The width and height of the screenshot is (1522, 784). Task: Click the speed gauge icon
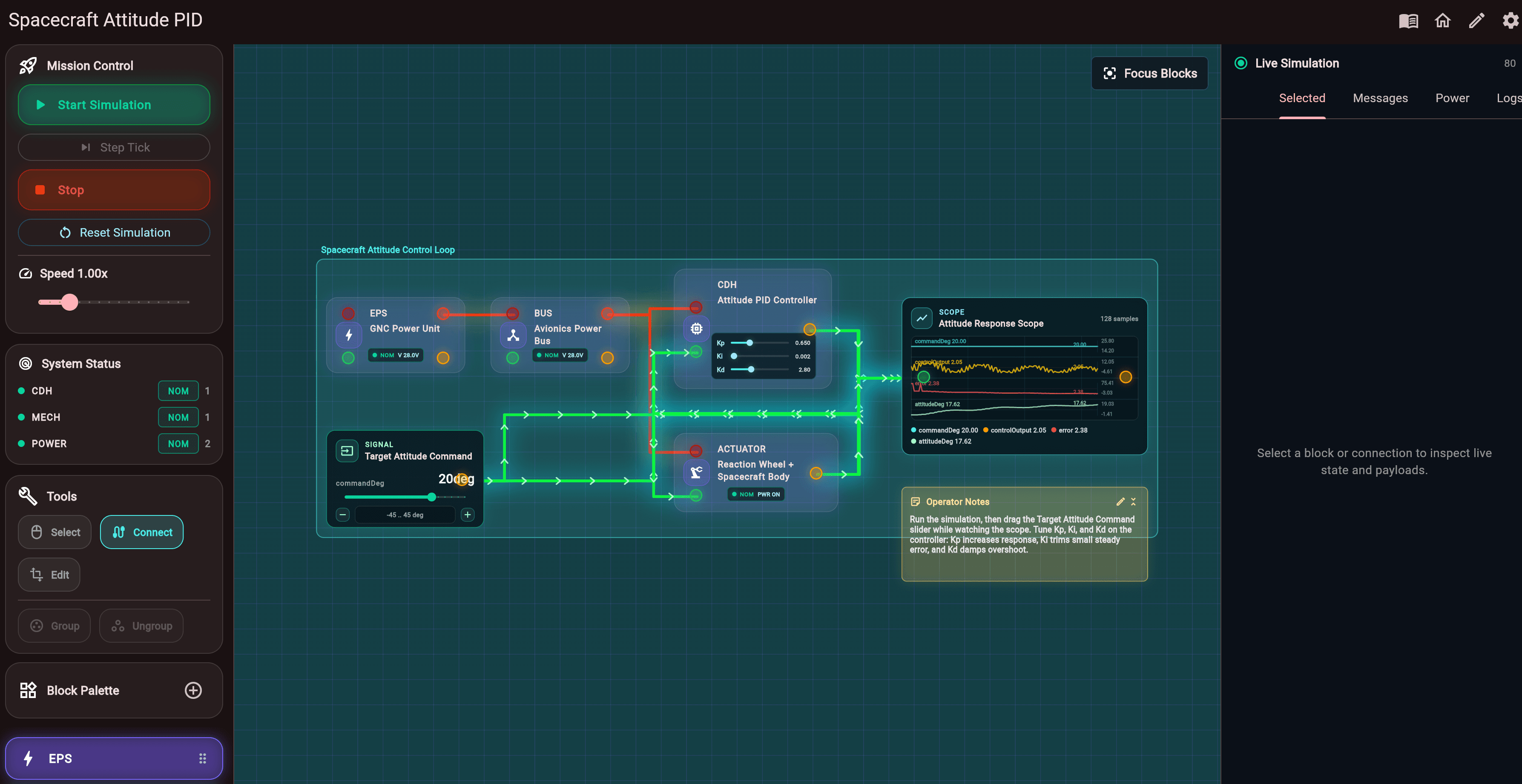click(26, 273)
